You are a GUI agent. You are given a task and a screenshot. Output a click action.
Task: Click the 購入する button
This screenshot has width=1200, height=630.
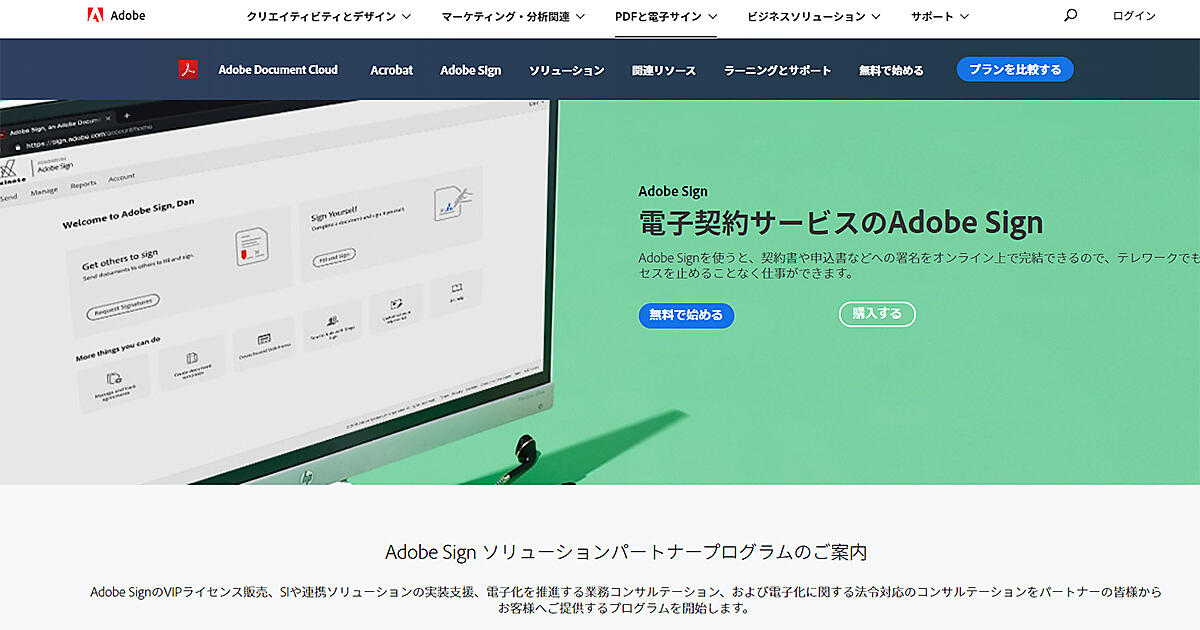pos(877,314)
